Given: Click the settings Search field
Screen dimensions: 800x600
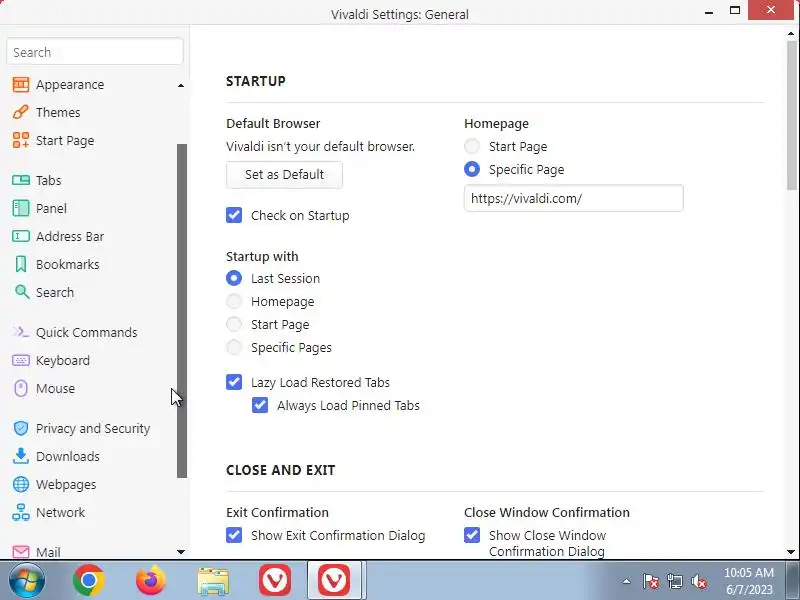Looking at the screenshot, I should tap(95, 52).
